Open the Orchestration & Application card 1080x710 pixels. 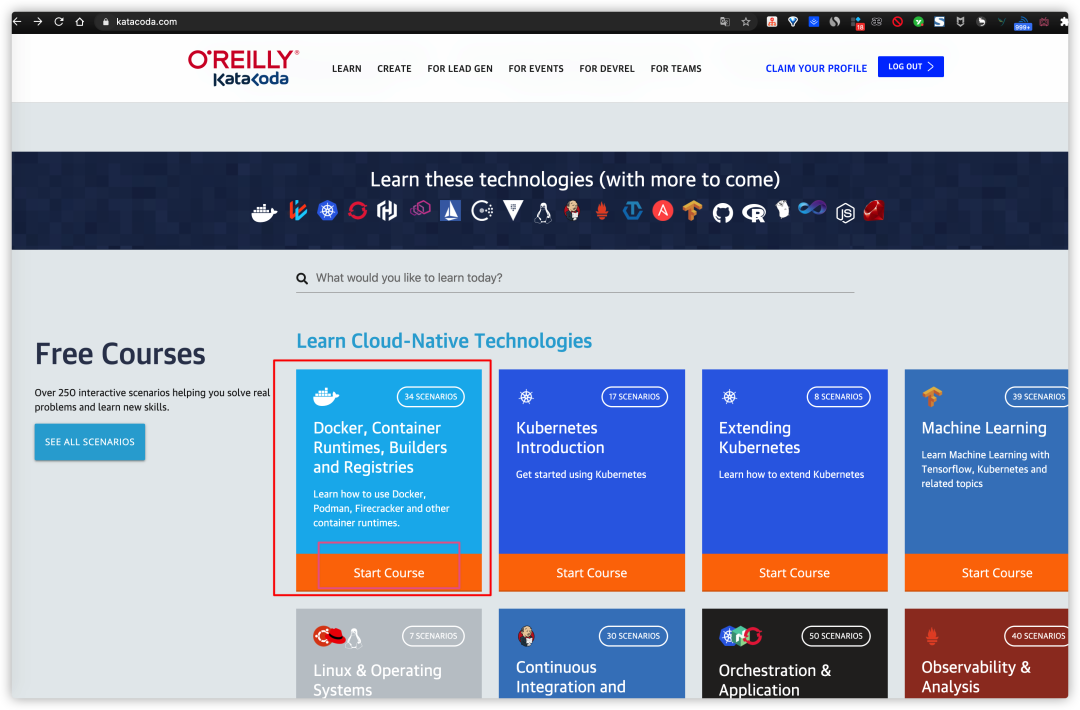pos(794,653)
